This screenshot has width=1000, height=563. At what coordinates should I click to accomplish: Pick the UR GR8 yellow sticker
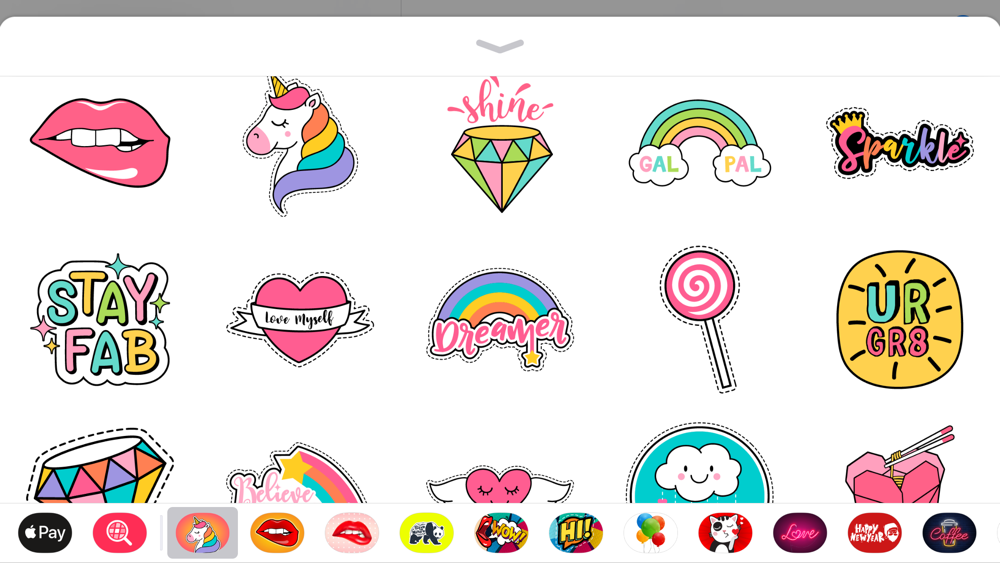[899, 319]
